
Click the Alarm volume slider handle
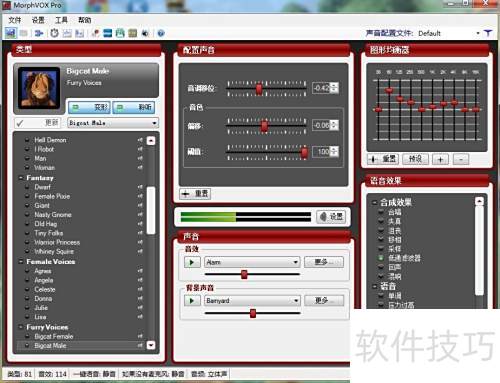tap(244, 274)
